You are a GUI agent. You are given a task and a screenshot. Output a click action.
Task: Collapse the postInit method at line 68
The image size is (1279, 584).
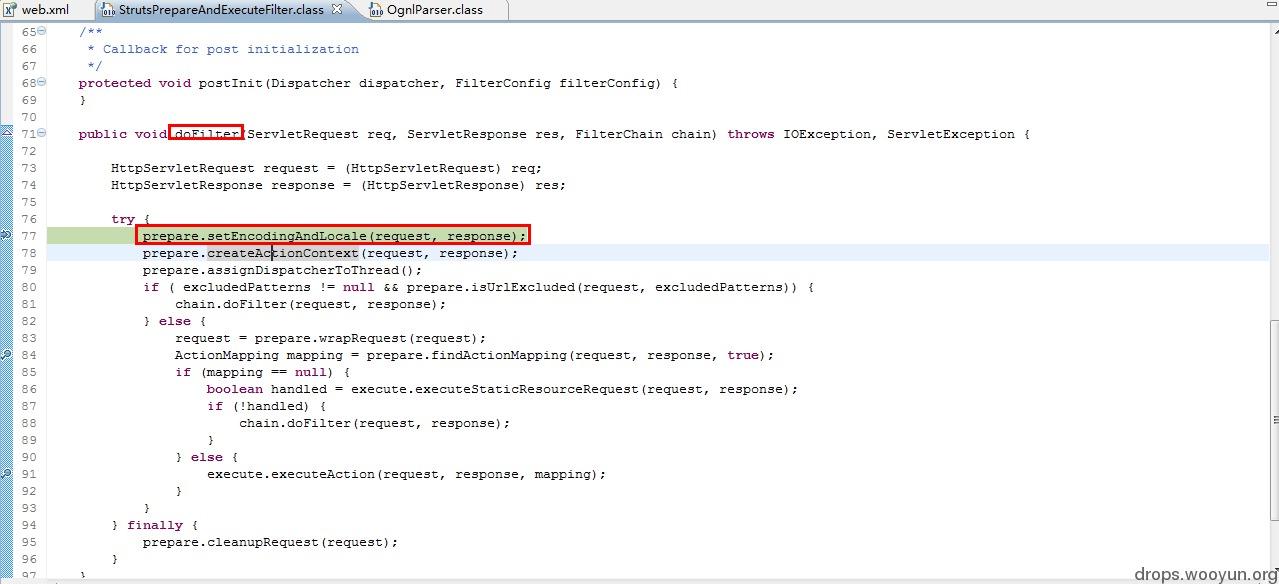42,82
